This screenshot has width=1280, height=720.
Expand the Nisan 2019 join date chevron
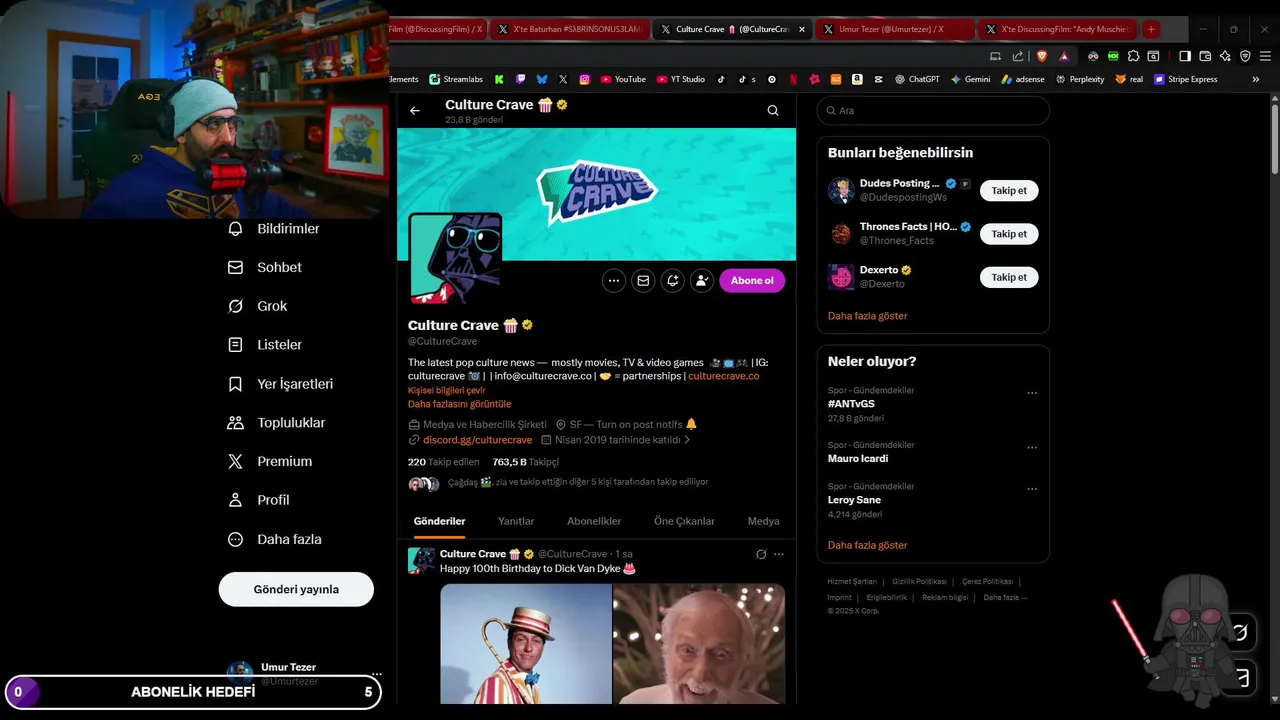(x=687, y=440)
